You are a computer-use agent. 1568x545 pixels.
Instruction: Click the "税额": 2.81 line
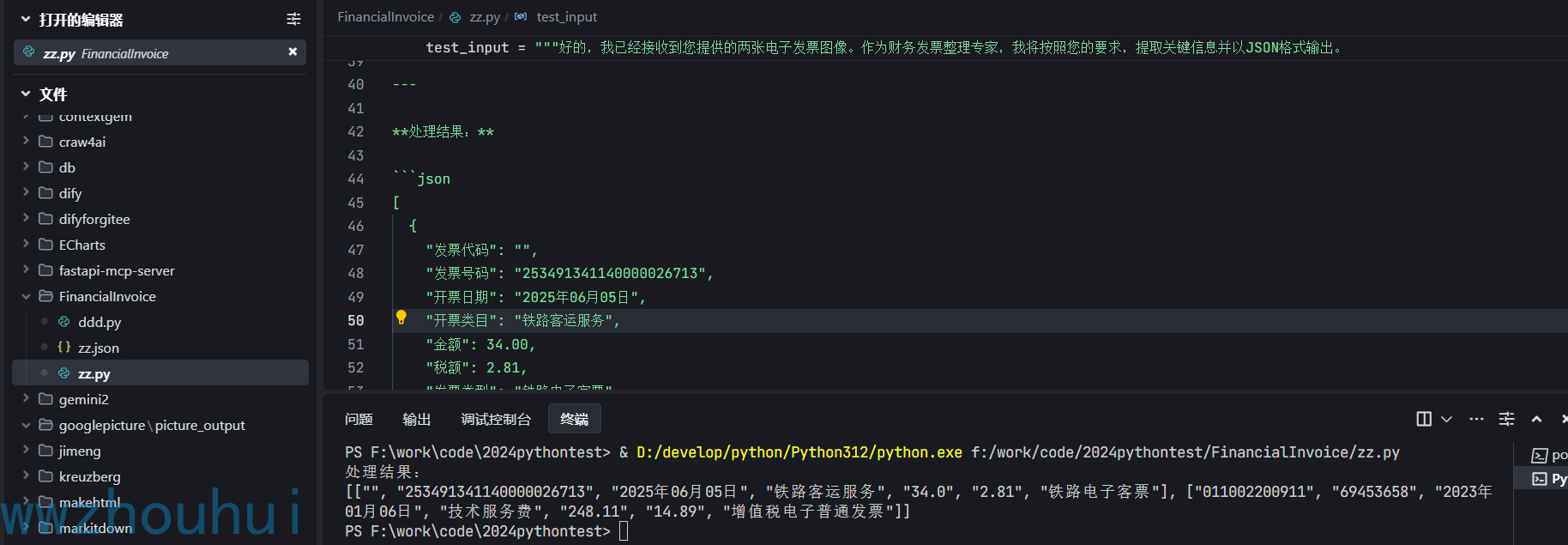pyautogui.click(x=476, y=367)
